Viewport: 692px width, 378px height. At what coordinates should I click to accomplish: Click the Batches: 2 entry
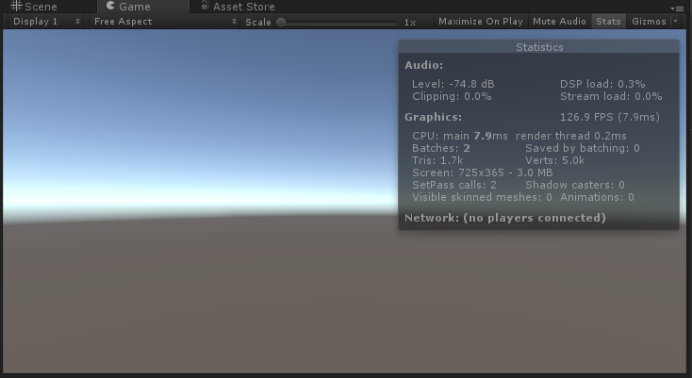(x=441, y=148)
